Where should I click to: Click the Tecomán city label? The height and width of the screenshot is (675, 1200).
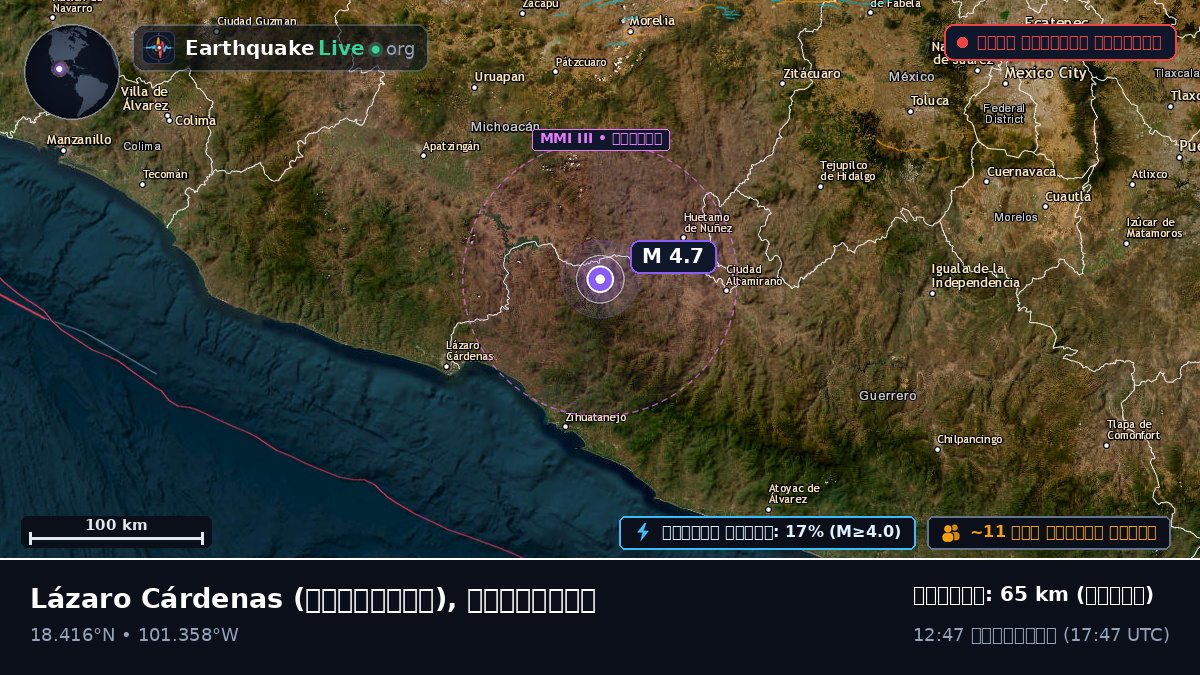coord(165,174)
